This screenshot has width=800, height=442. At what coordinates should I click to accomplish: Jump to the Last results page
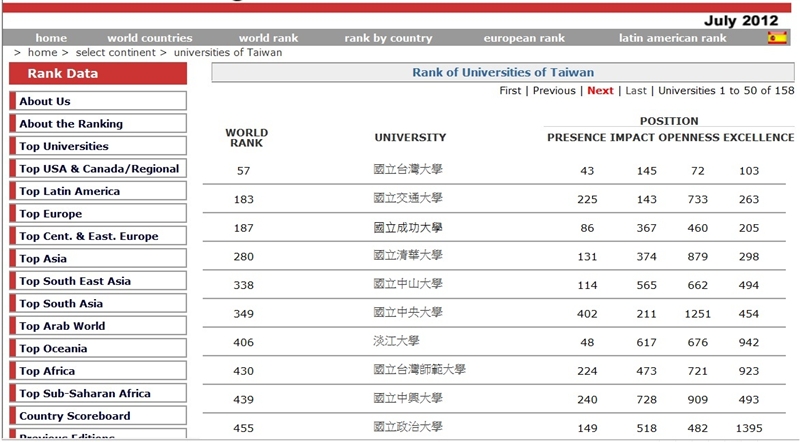pos(636,91)
